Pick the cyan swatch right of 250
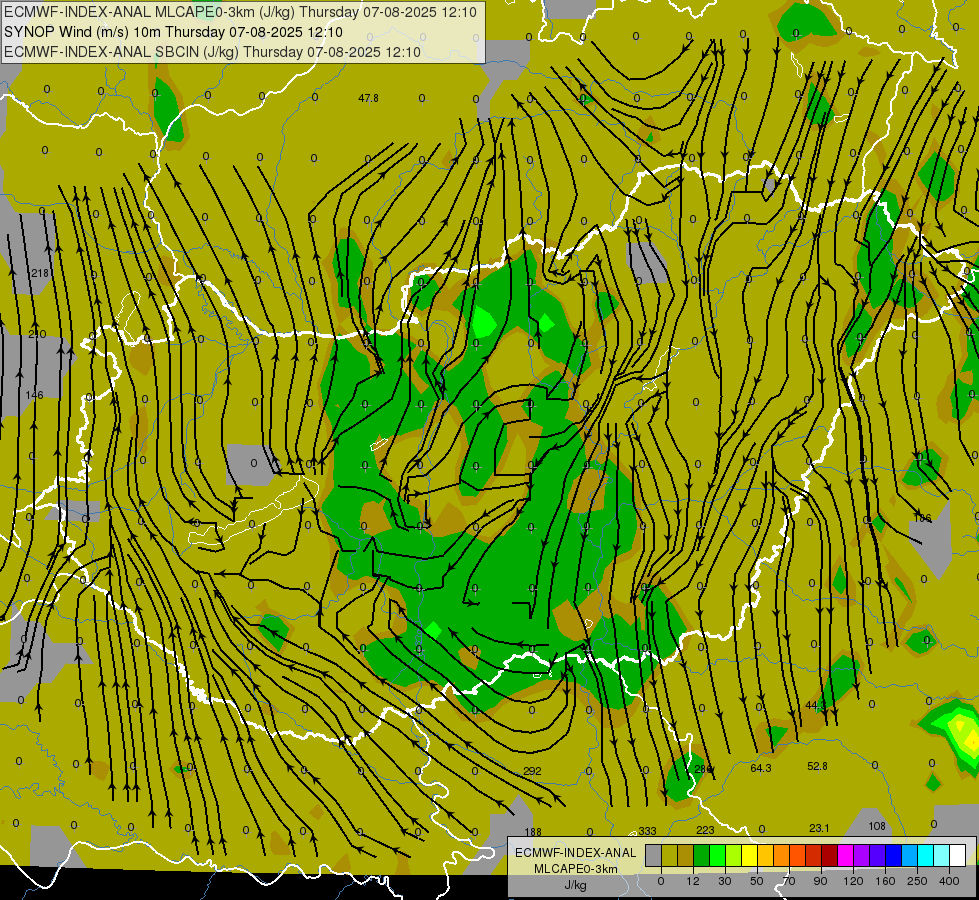979x900 pixels. tap(926, 855)
